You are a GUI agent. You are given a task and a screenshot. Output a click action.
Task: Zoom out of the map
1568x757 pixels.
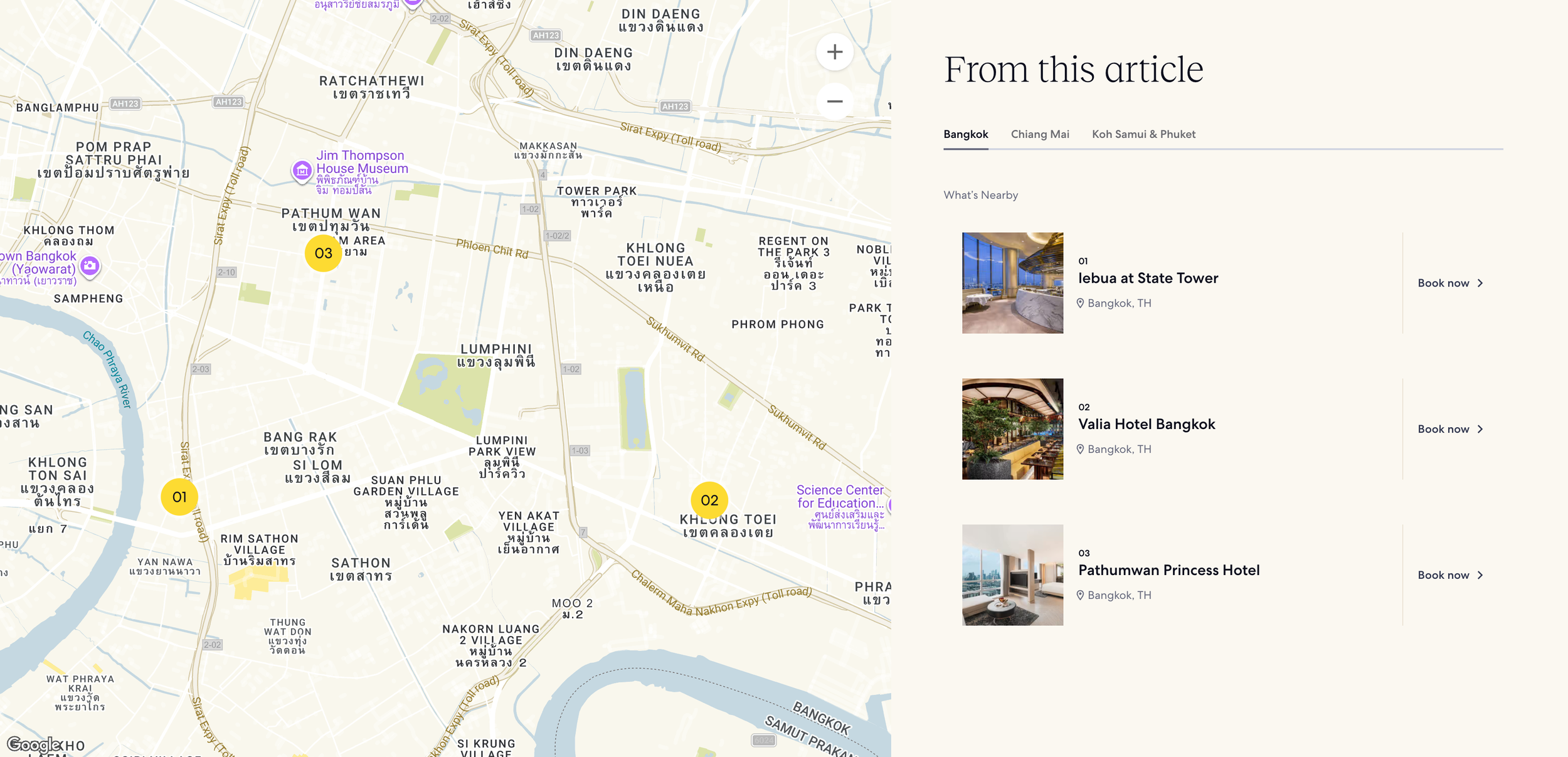834,102
